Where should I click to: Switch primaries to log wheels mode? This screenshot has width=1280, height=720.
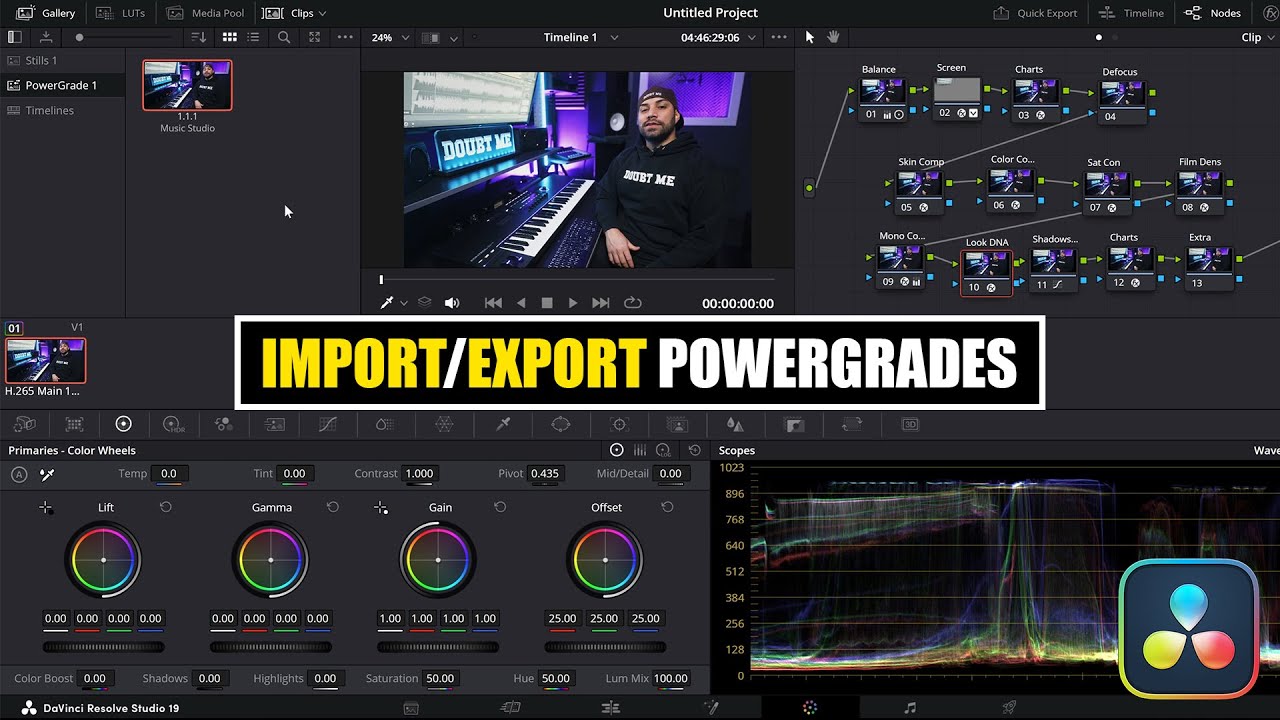point(663,450)
